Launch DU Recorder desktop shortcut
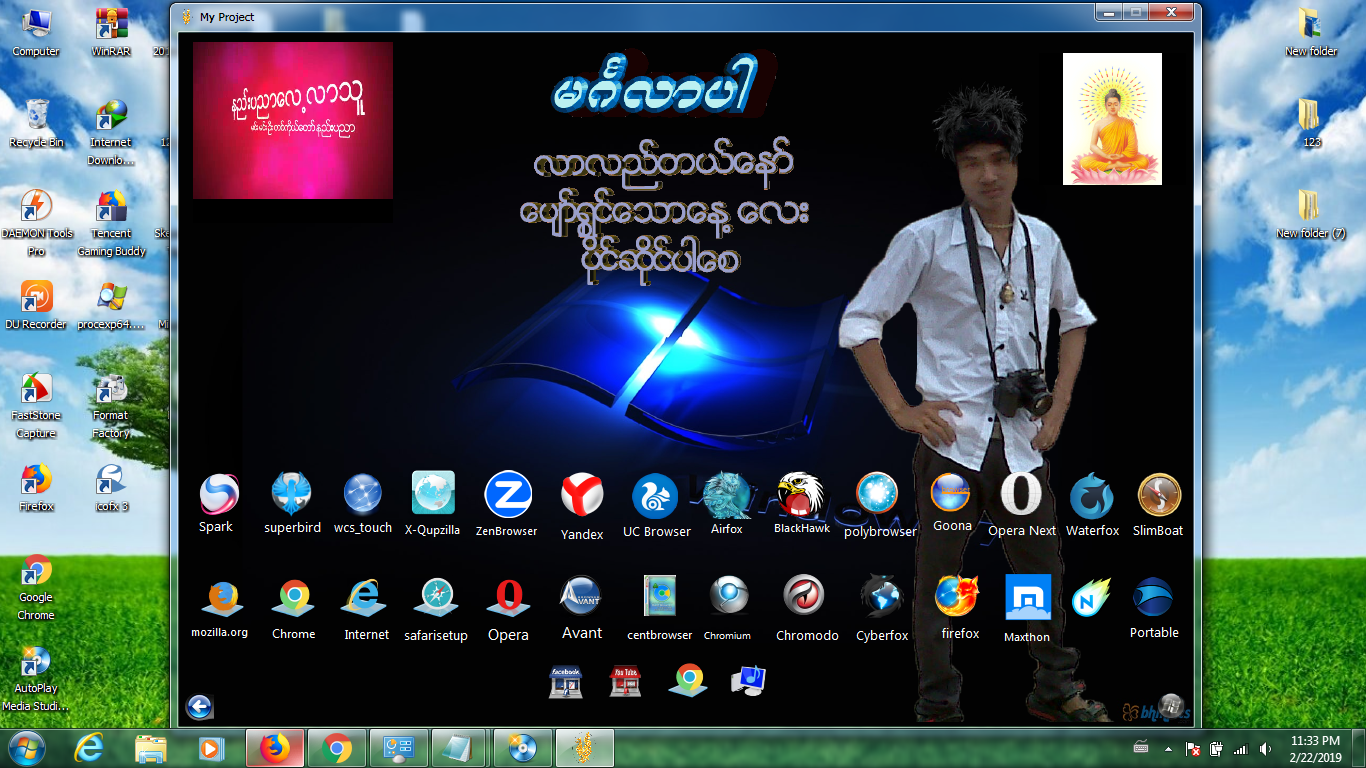The height and width of the screenshot is (768, 1366). tap(36, 305)
